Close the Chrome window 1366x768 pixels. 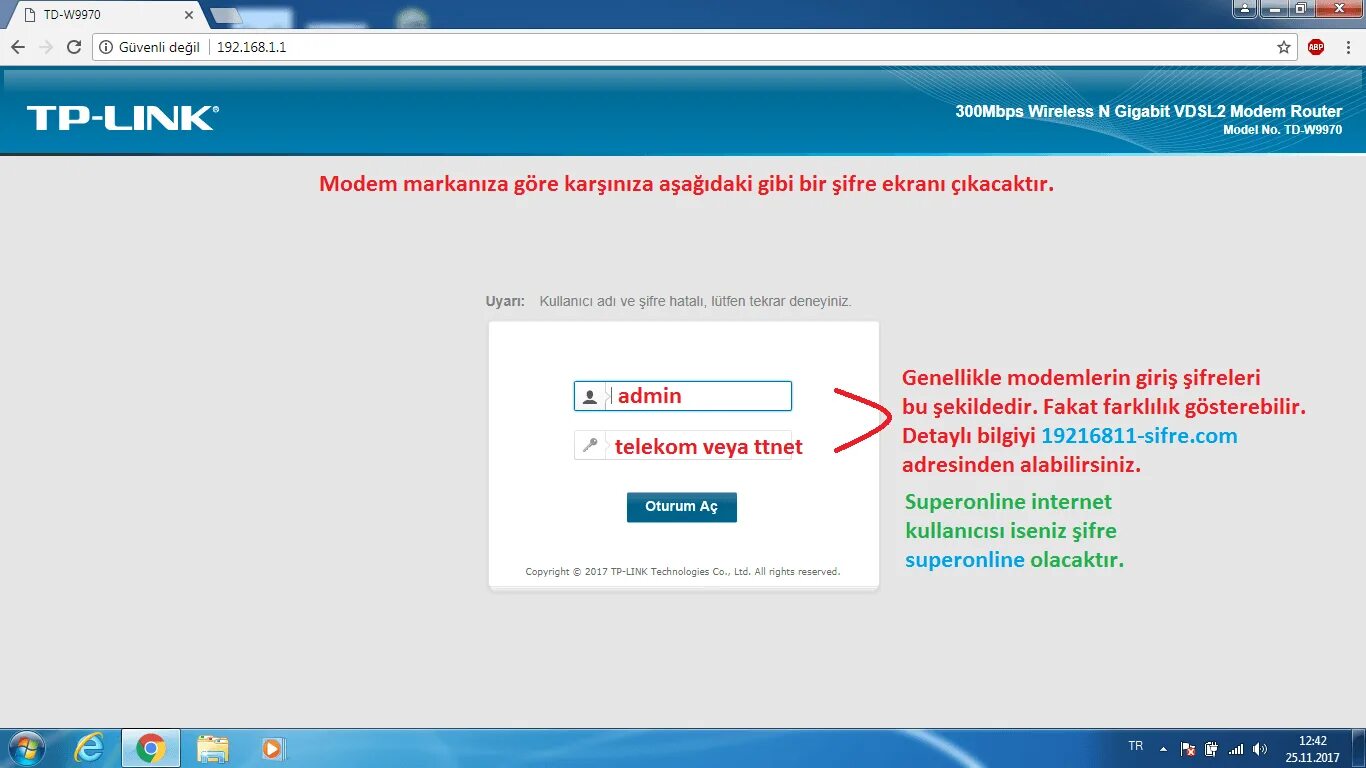pyautogui.click(x=1338, y=8)
